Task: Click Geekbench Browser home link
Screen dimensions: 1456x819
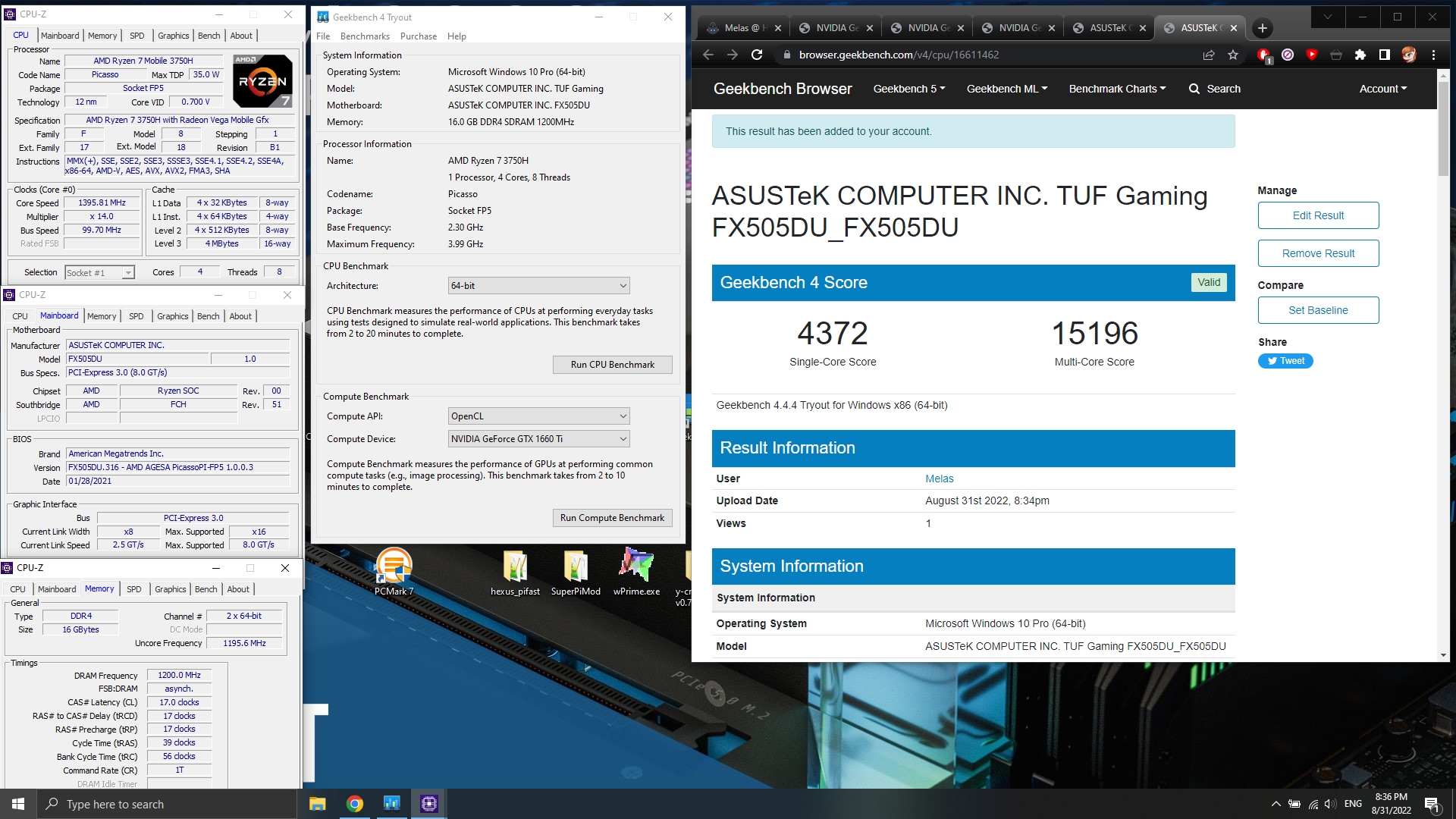Action: (783, 89)
